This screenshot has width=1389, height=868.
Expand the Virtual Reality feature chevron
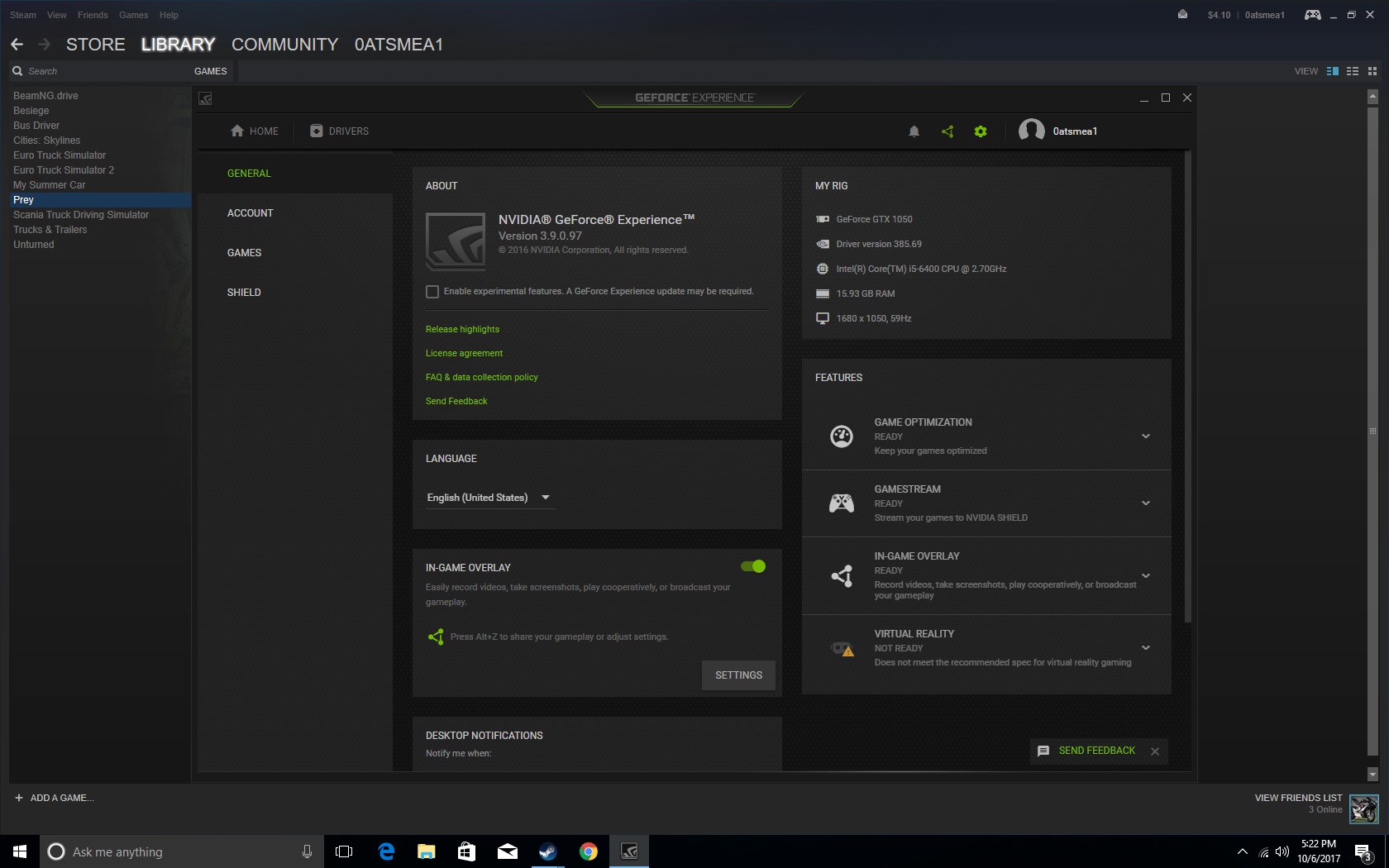coord(1146,648)
